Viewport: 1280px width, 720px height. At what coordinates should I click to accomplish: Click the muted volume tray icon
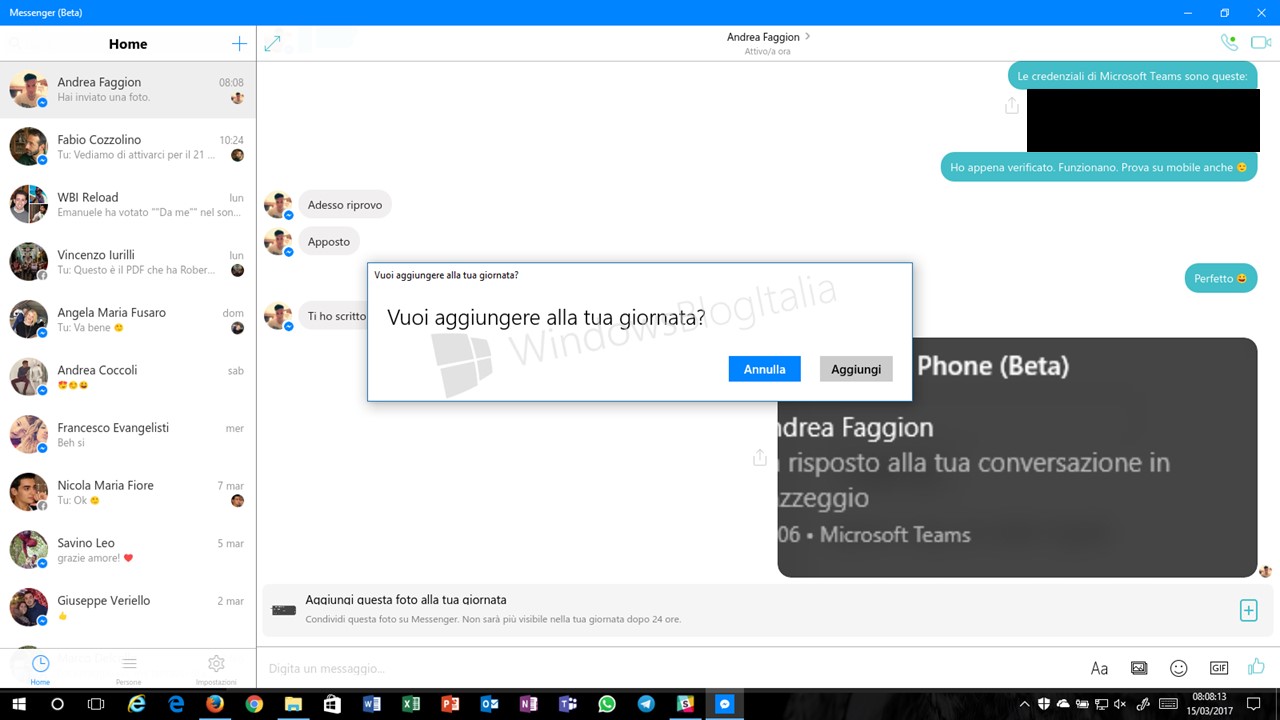pos(1120,704)
